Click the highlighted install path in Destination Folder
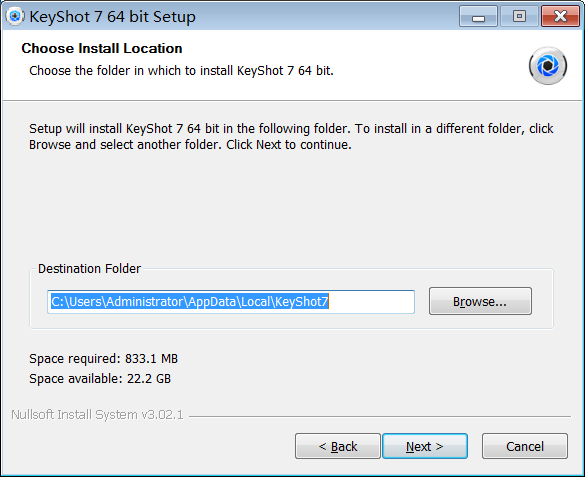 (x=190, y=301)
